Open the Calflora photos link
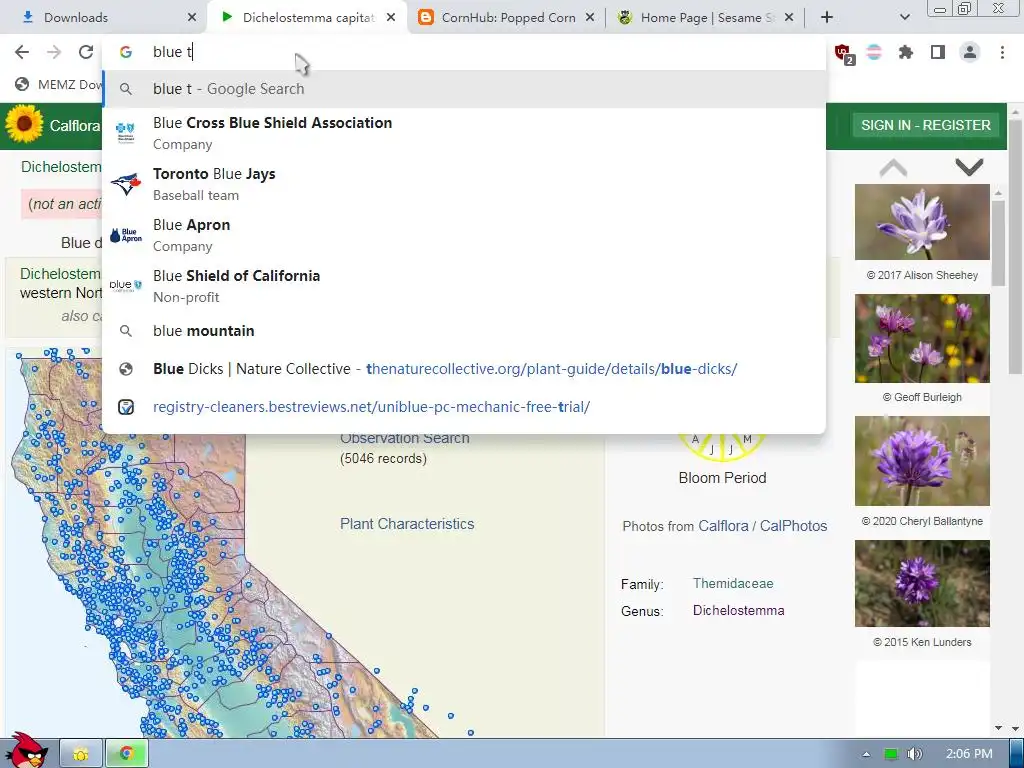This screenshot has height=768, width=1024. coord(724,526)
